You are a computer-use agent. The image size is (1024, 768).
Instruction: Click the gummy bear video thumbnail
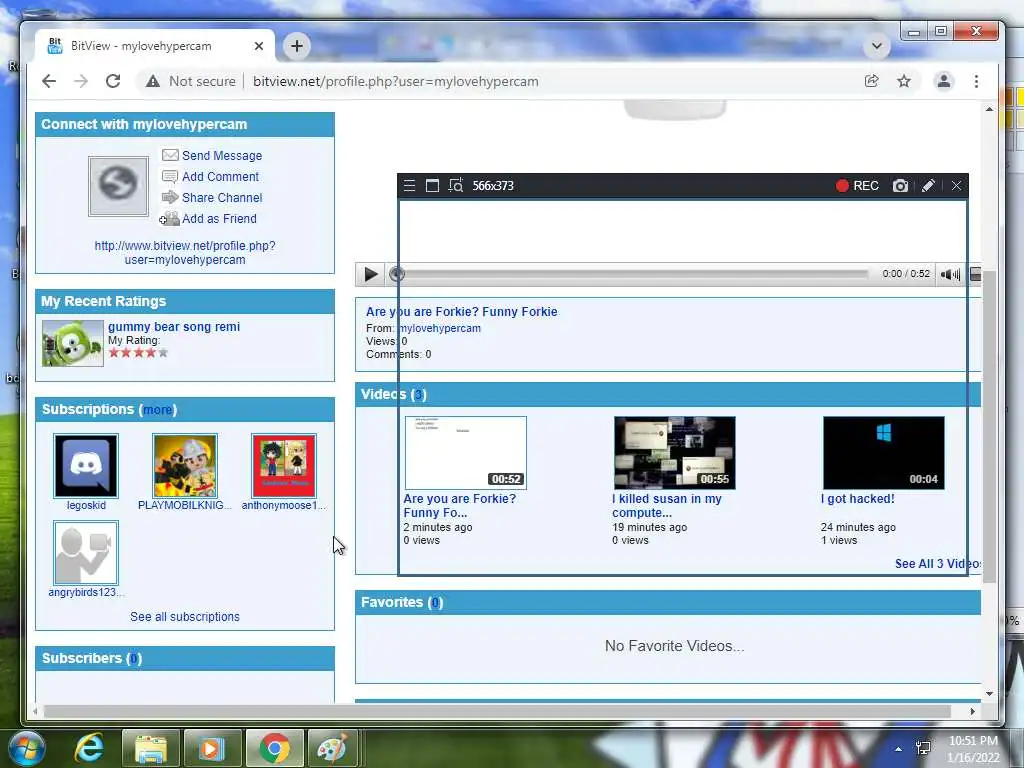coord(72,343)
